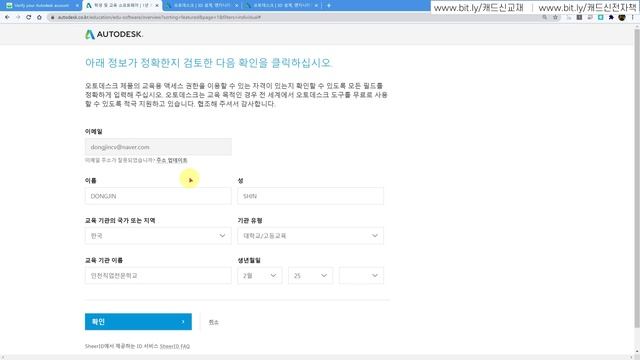Open the Chrome three-dot menu

coord(633,17)
